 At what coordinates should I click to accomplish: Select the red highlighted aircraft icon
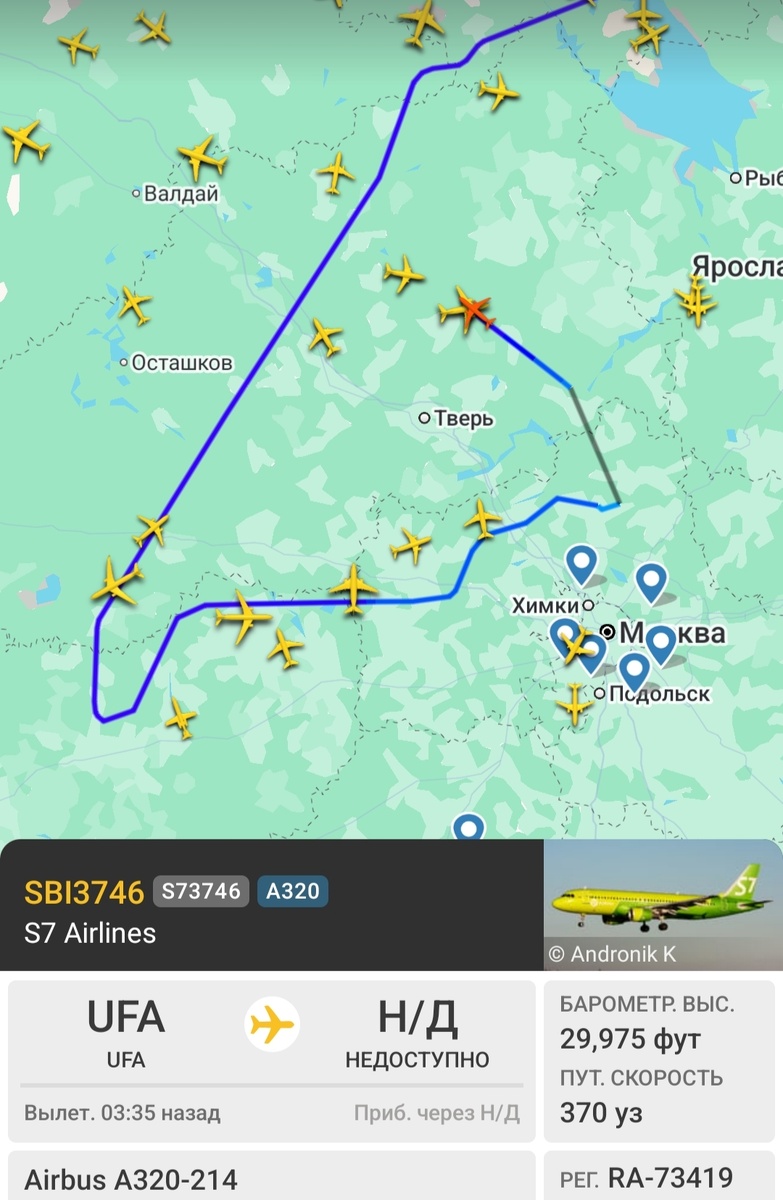coord(467,310)
